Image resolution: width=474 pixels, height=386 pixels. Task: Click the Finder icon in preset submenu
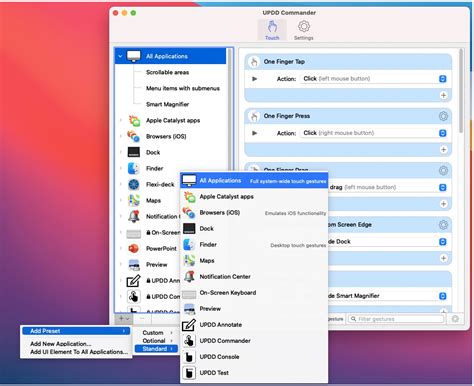click(x=189, y=245)
